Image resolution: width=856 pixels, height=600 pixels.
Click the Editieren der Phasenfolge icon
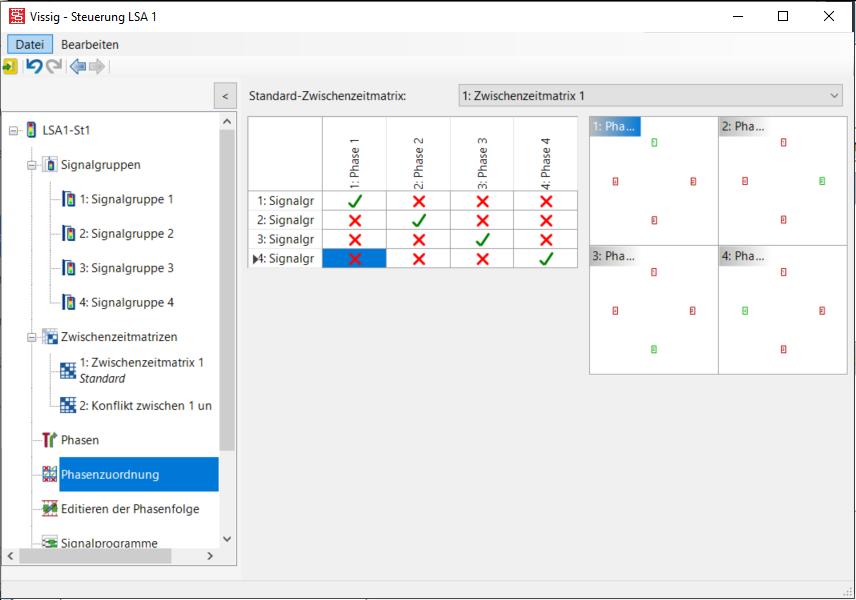[50, 508]
